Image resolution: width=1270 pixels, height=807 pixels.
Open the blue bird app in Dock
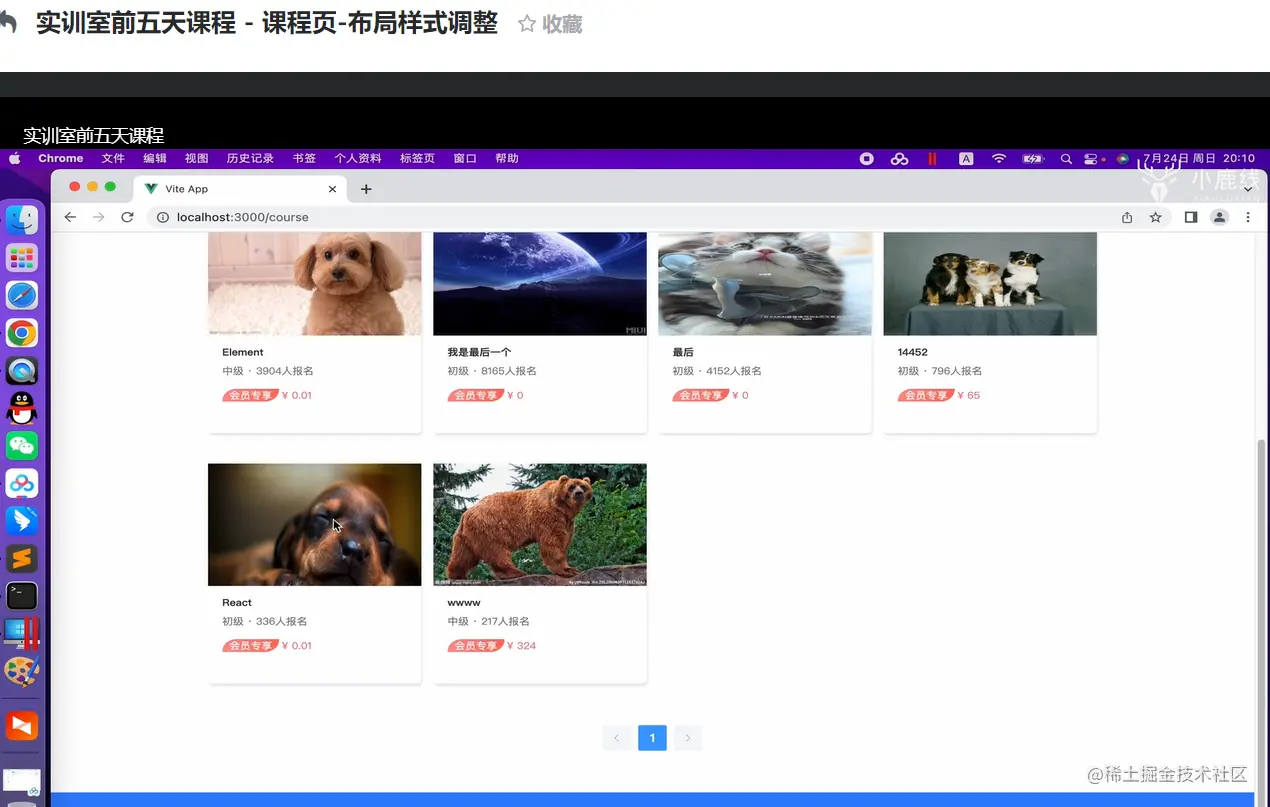[x=22, y=521]
